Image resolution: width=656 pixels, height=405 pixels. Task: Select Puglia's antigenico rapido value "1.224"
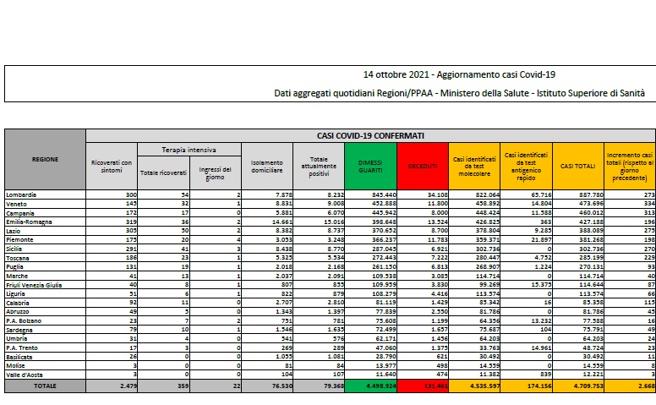(x=543, y=267)
